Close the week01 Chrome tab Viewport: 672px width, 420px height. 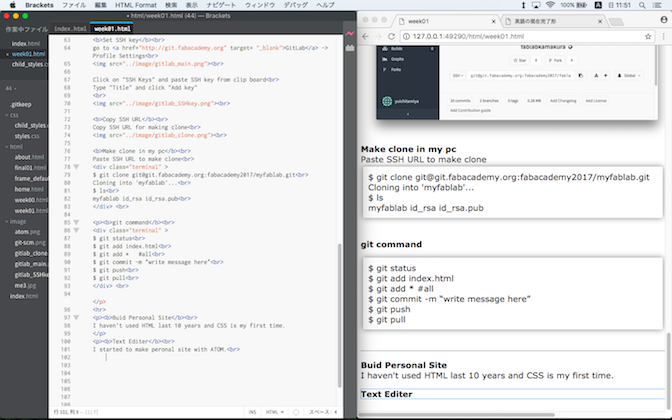tap(493, 21)
